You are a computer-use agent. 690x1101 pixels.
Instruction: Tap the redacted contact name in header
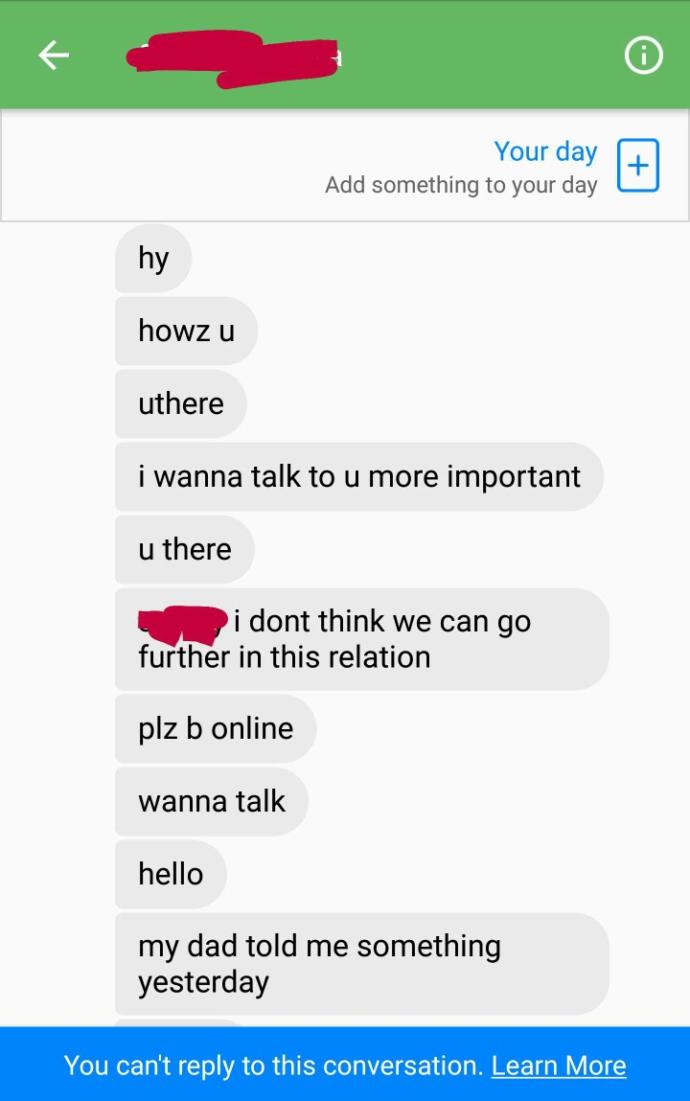coord(233,58)
